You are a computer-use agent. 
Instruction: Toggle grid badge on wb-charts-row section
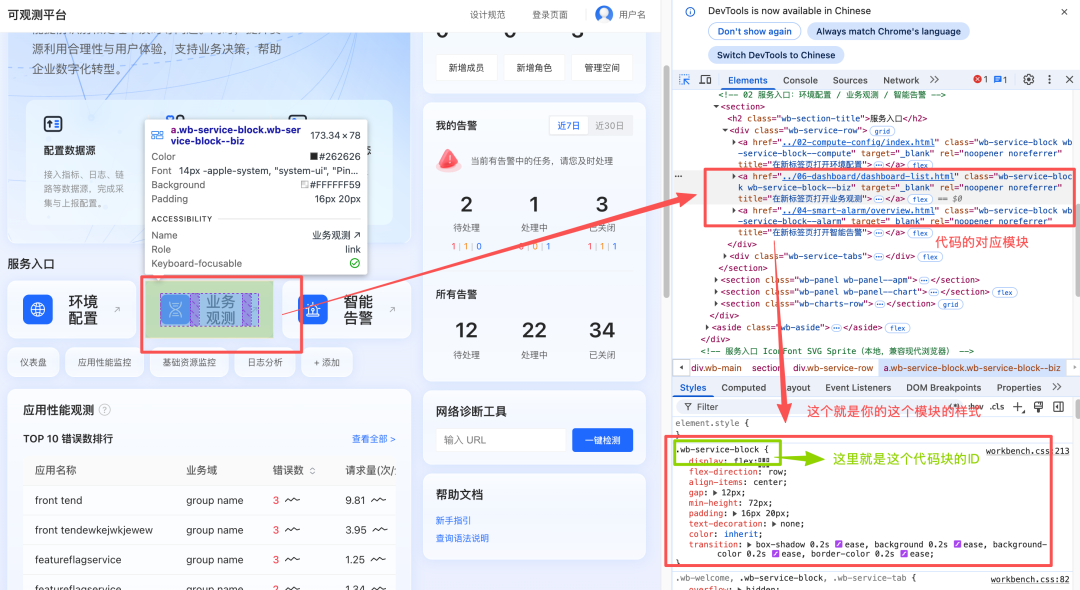click(x=951, y=304)
